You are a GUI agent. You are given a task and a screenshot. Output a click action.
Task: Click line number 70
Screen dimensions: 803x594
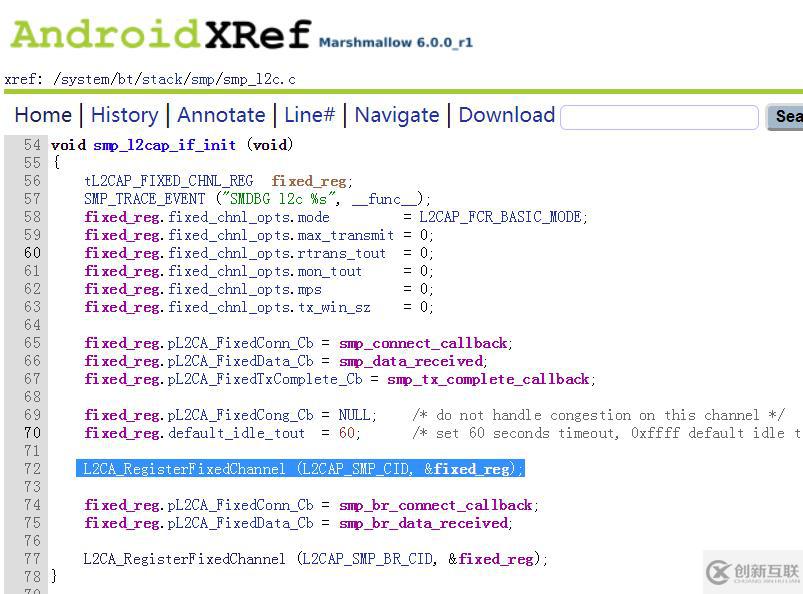click(x=32, y=433)
